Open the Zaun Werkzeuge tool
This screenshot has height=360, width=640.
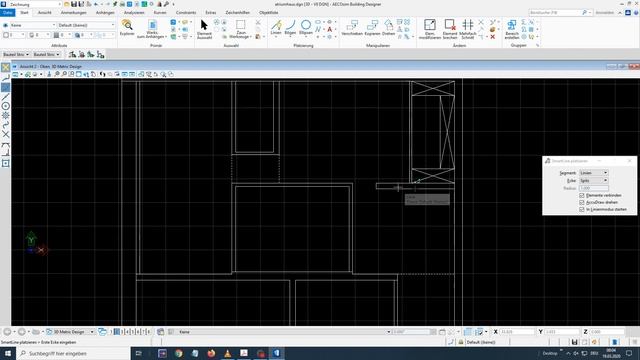pyautogui.click(x=240, y=29)
